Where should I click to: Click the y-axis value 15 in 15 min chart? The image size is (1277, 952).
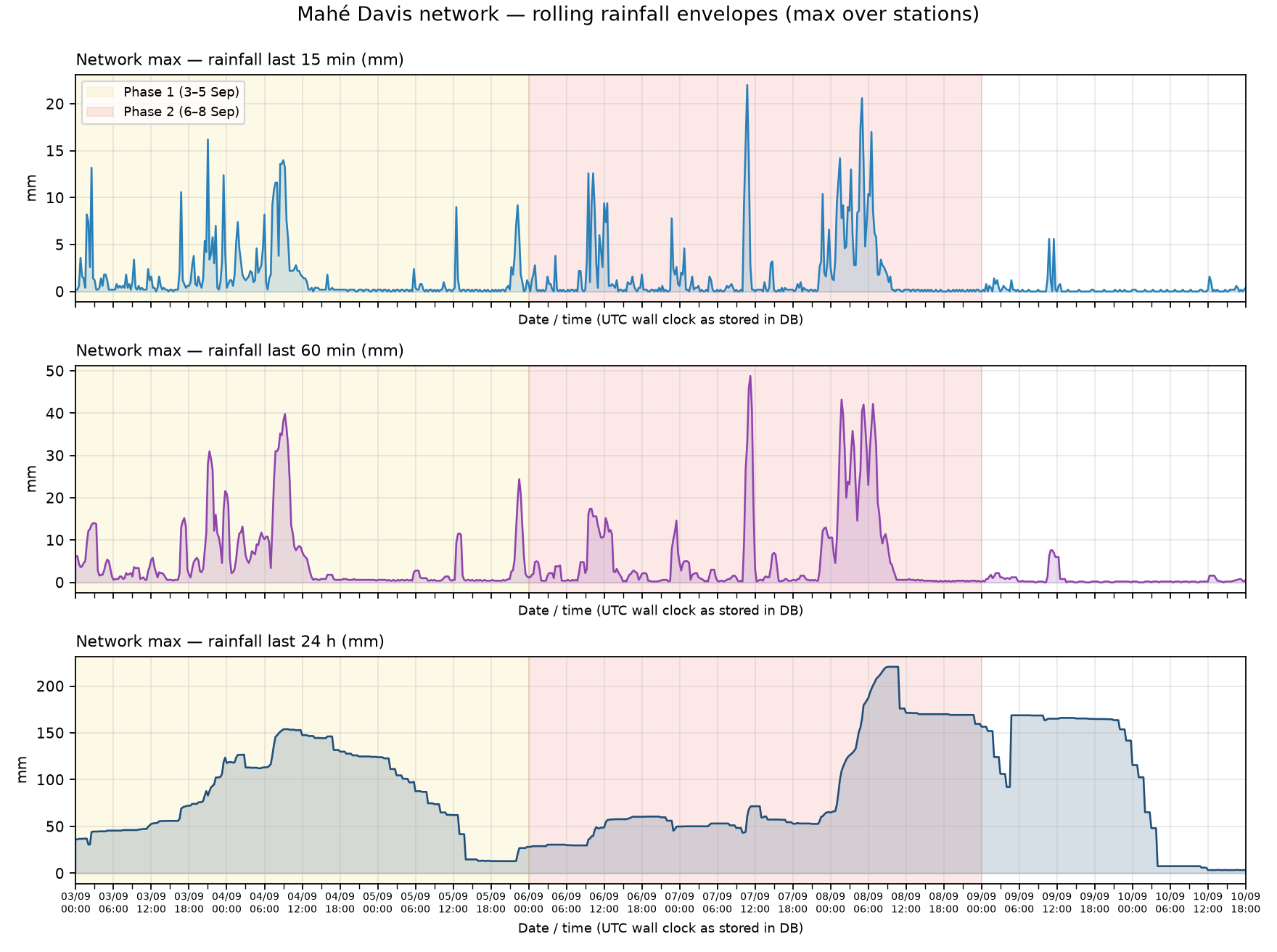55,151
